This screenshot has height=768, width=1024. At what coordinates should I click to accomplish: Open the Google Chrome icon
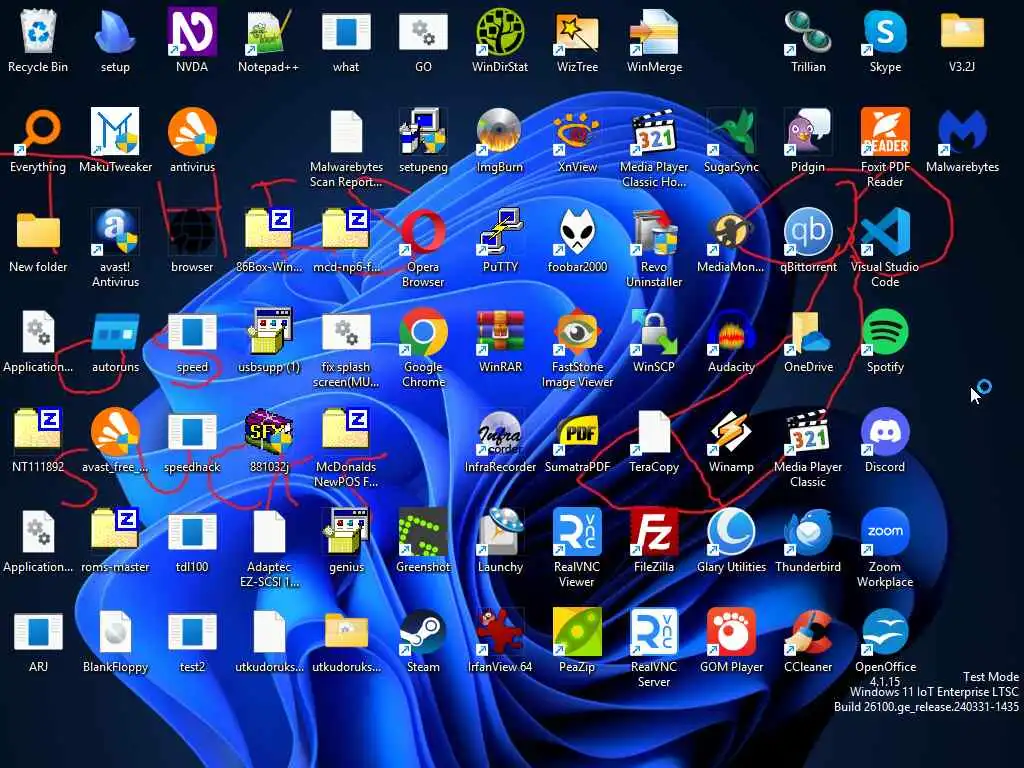(x=423, y=332)
